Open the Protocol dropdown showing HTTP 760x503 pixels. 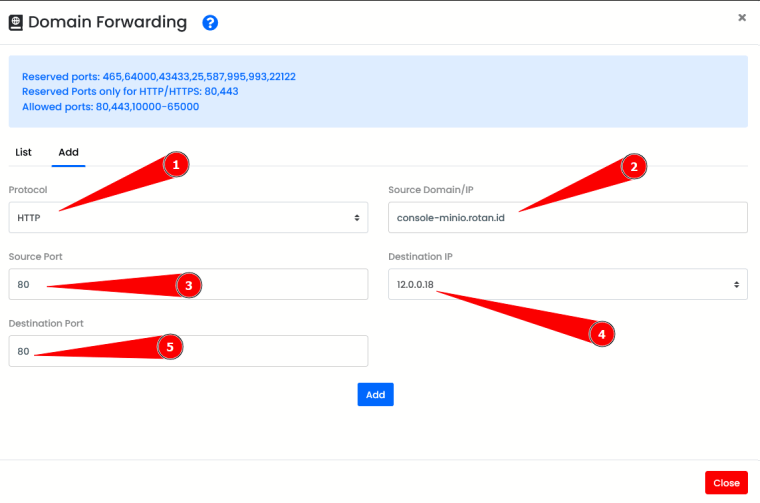[188, 218]
